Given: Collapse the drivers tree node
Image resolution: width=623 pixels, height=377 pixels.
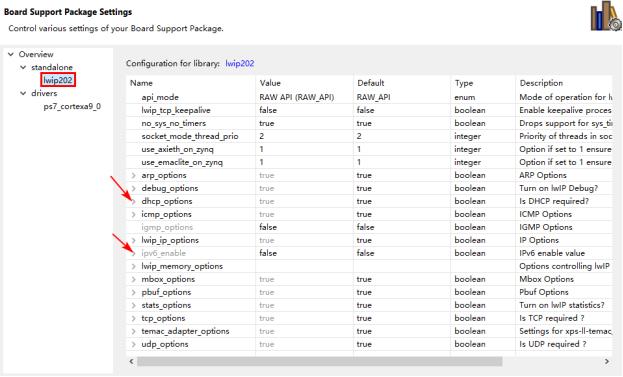Looking at the screenshot, I should coord(23,93).
